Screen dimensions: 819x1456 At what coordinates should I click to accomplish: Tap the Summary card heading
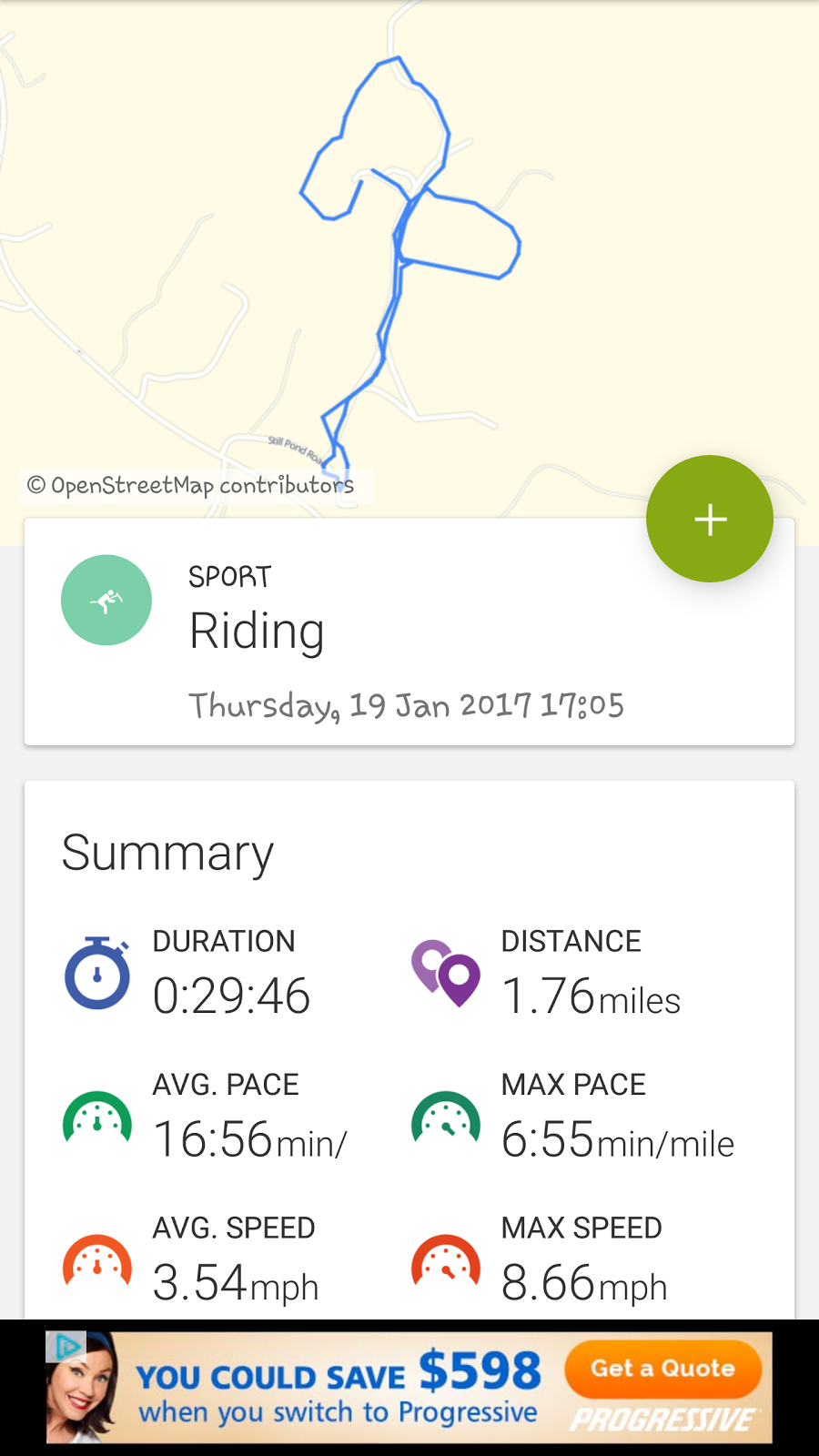tap(167, 853)
